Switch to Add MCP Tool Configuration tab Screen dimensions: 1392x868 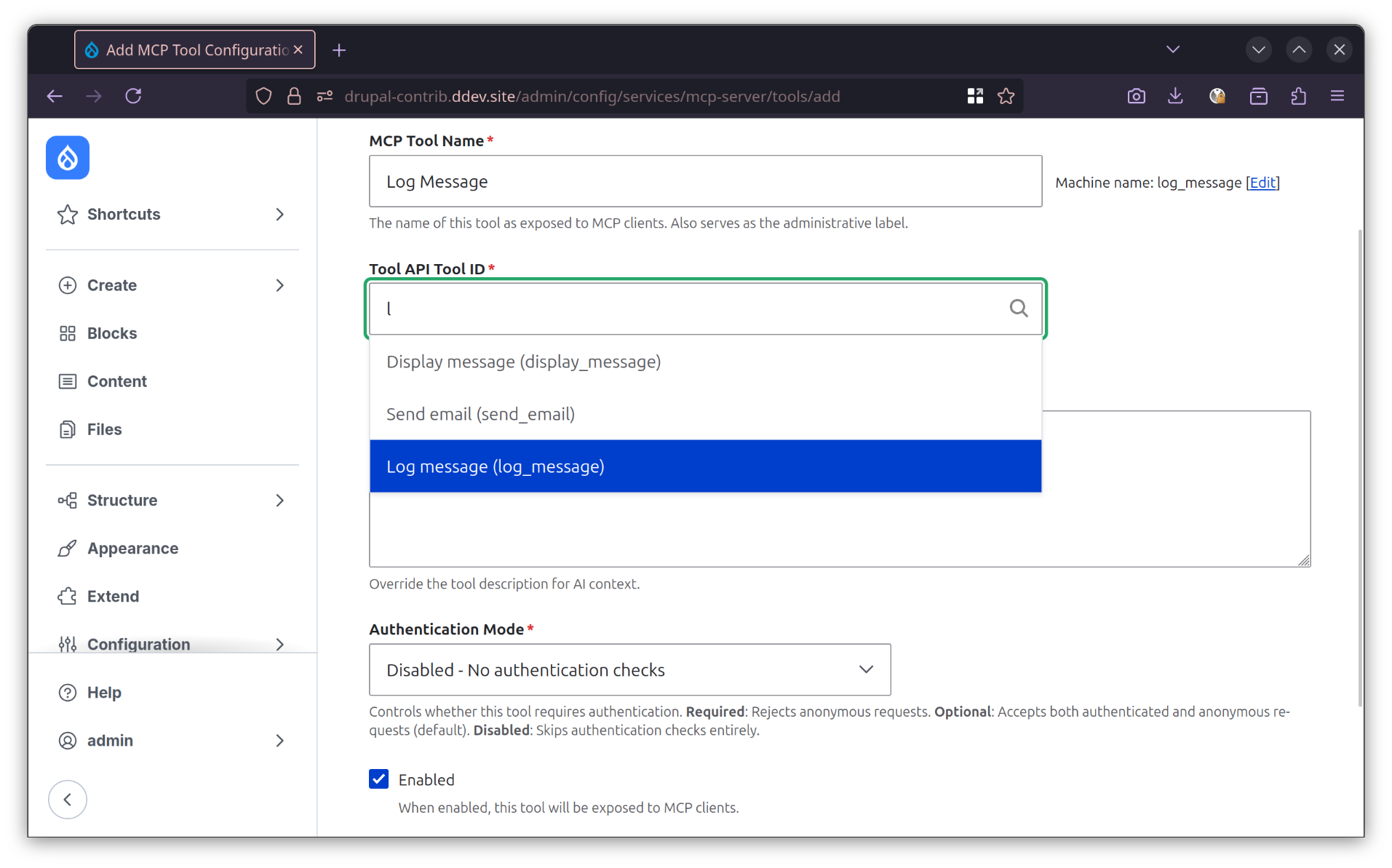pyautogui.click(x=195, y=49)
